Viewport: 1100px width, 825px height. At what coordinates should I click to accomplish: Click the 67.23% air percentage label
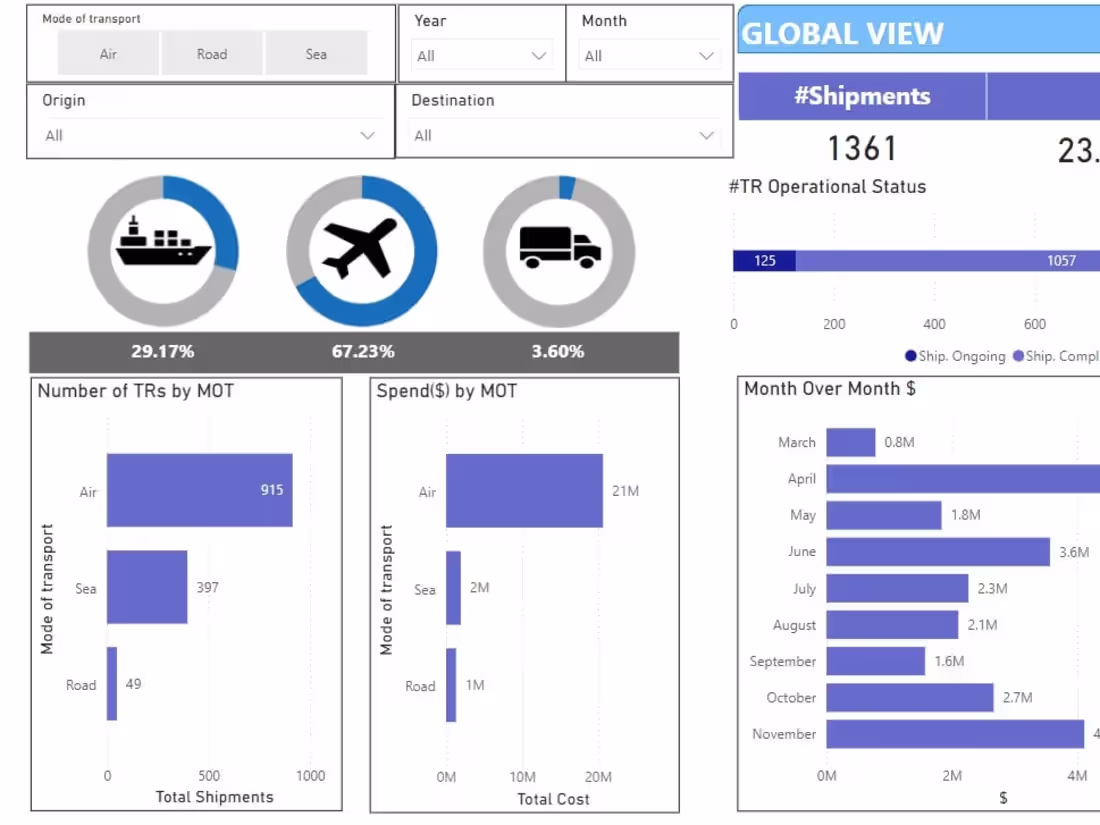[361, 351]
